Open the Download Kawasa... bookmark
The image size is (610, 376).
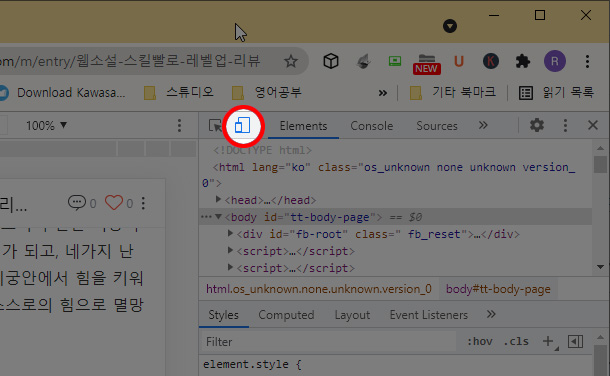click(x=62, y=93)
